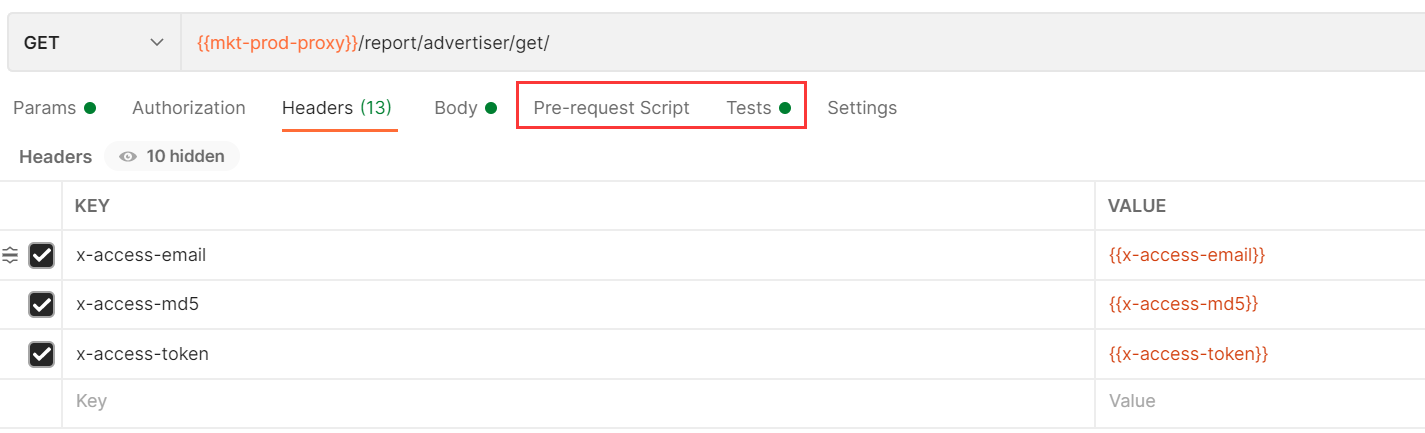The image size is (1425, 433).
Task: Click the x-access-md5 key cell
Action: [578, 304]
